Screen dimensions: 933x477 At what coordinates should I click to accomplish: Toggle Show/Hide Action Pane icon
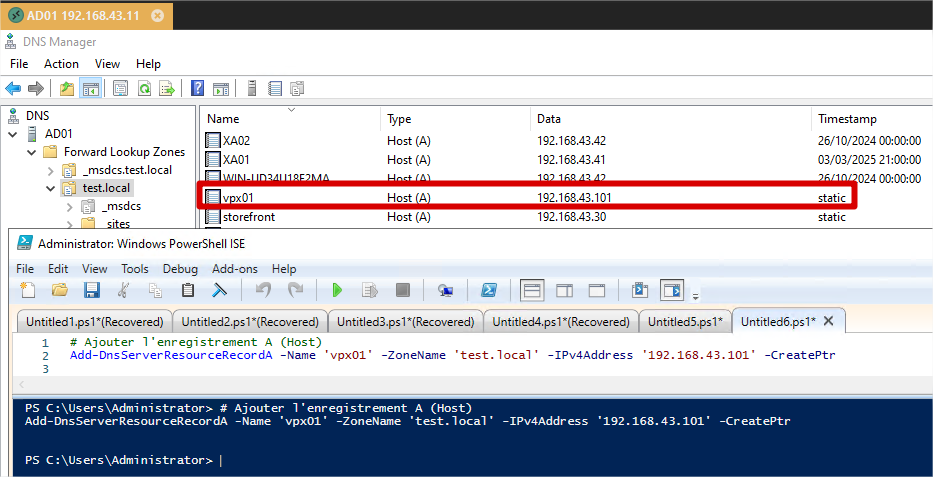click(221, 89)
